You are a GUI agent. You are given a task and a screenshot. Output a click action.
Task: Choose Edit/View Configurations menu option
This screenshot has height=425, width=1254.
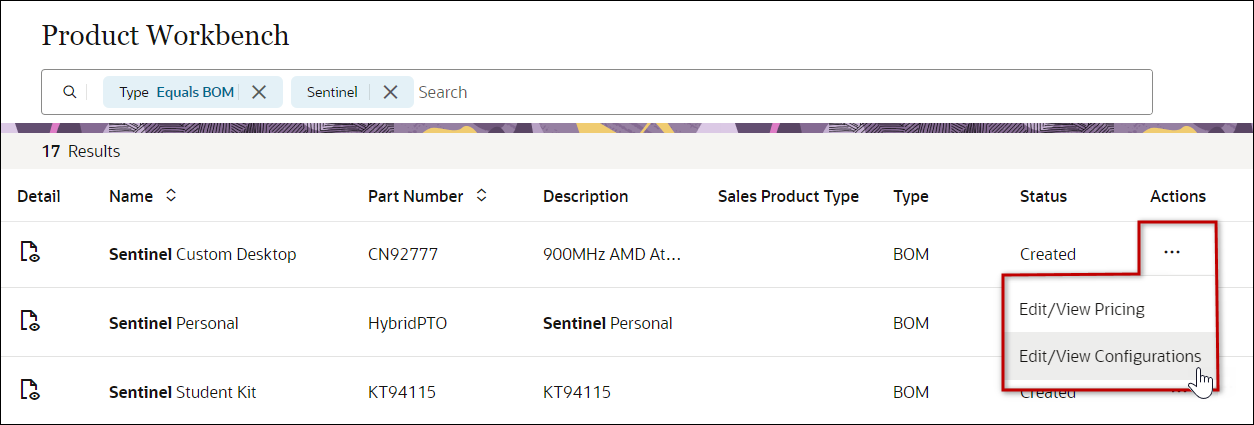point(1109,356)
